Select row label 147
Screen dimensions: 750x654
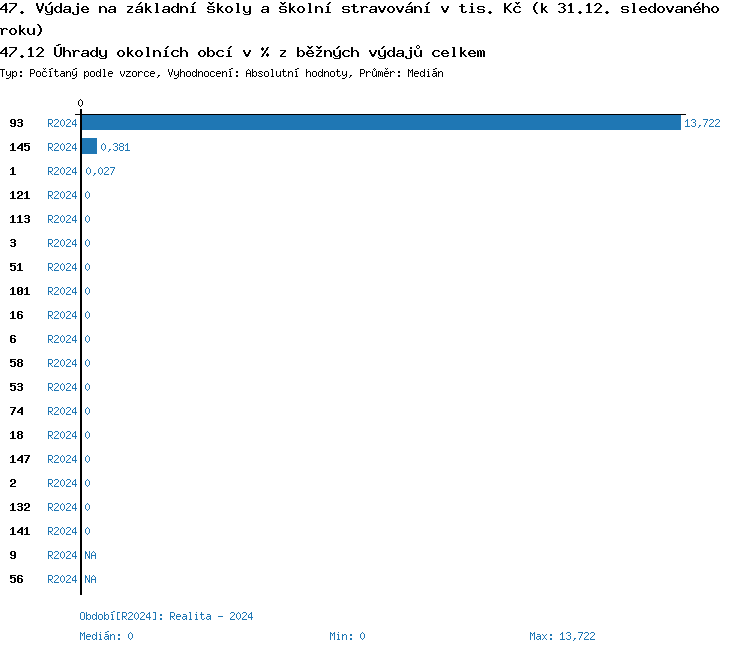pos(20,459)
